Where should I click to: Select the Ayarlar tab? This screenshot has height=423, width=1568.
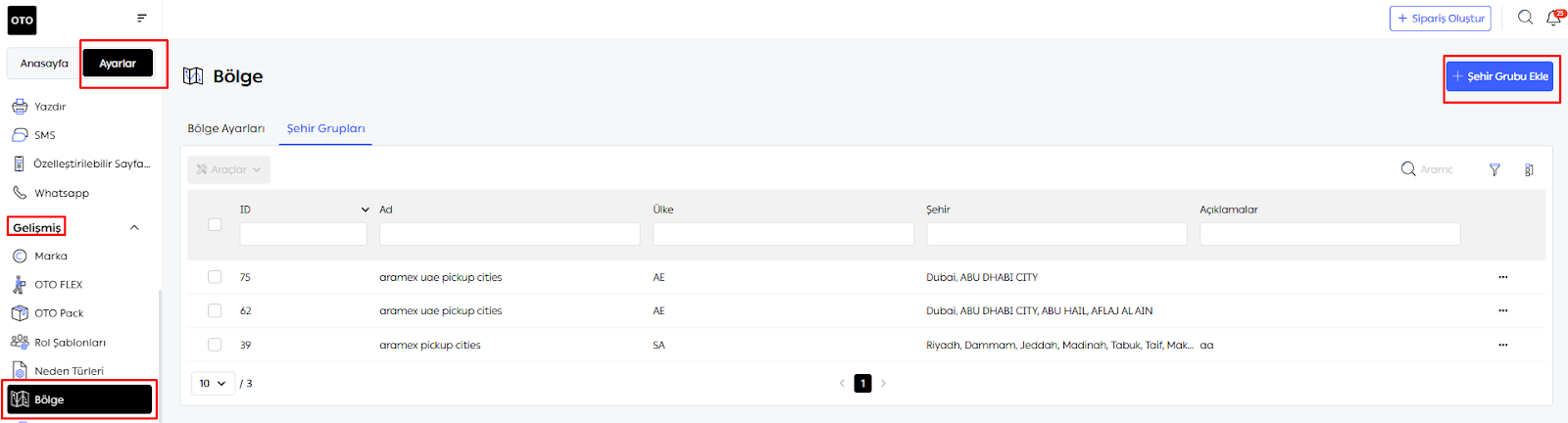[x=118, y=63]
